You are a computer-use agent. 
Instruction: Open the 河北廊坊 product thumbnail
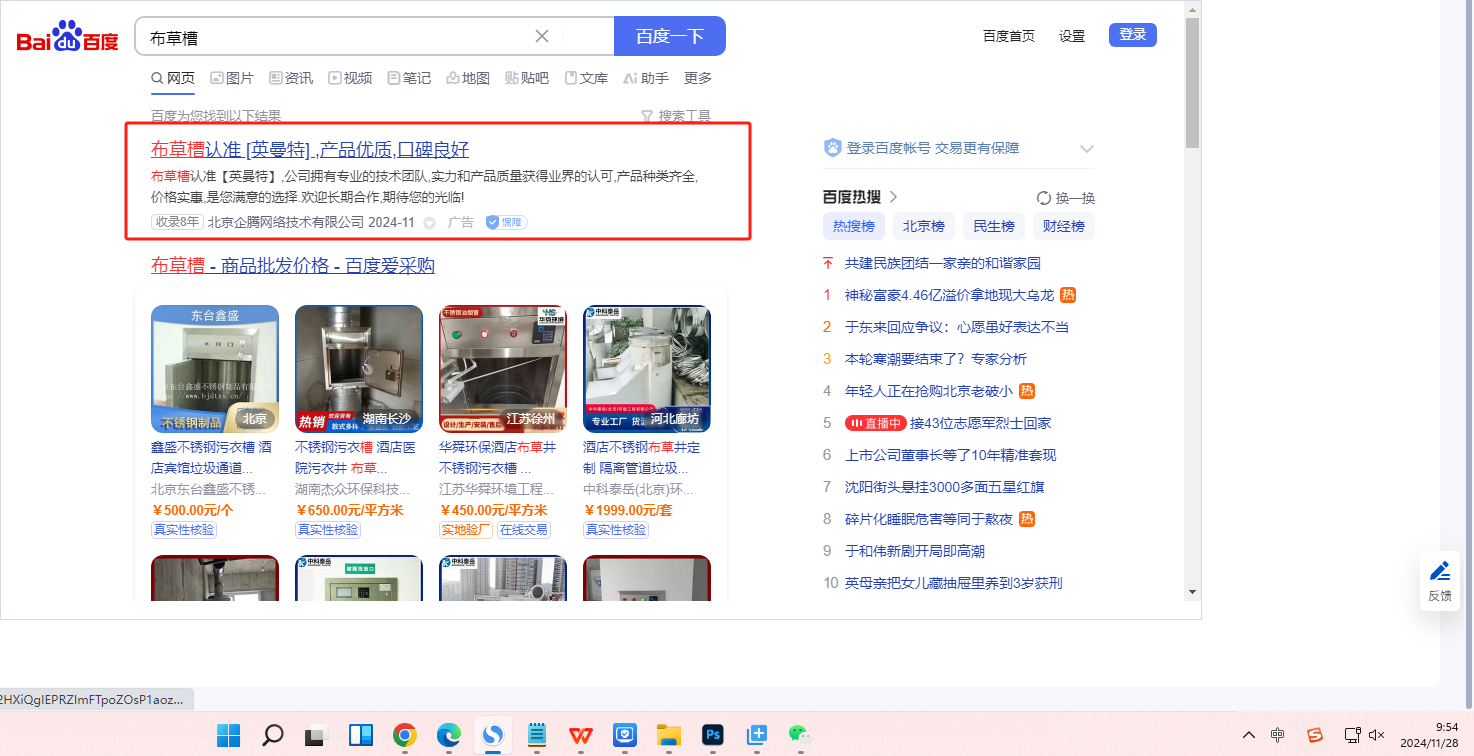(647, 369)
